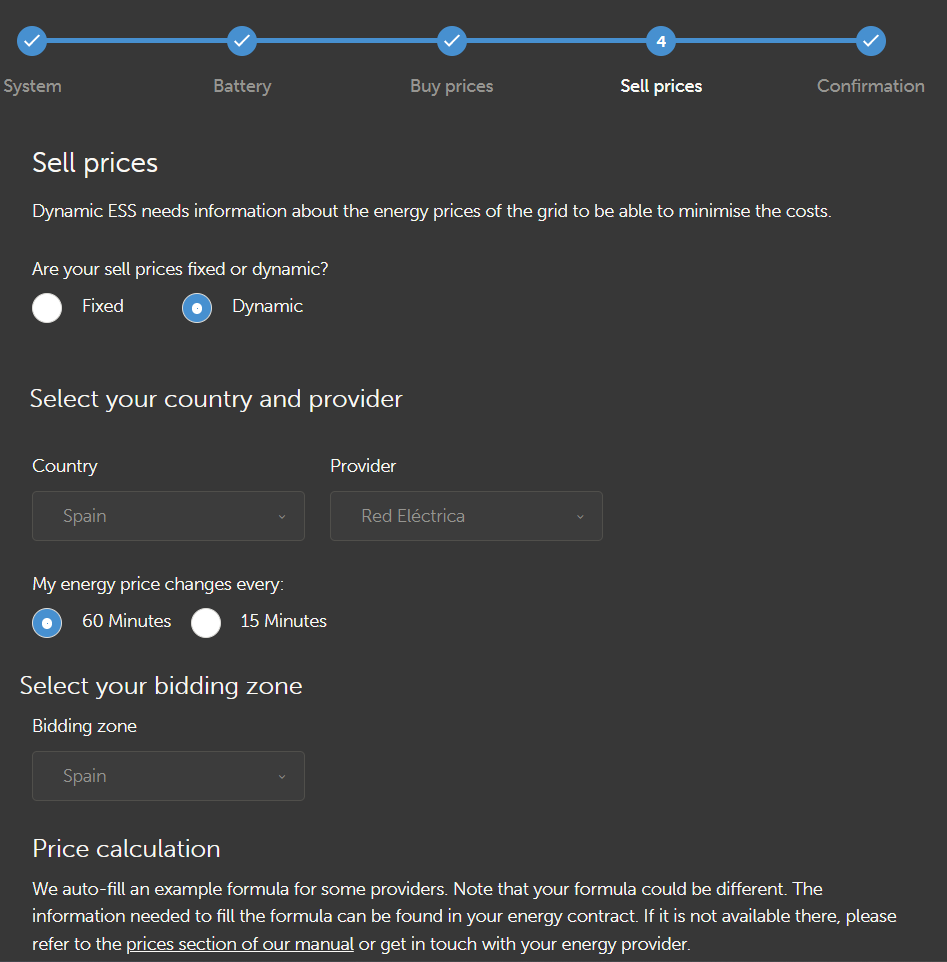This screenshot has height=962, width=947.
Task: Click the Bidding zone chevron arrow
Action: 282,777
